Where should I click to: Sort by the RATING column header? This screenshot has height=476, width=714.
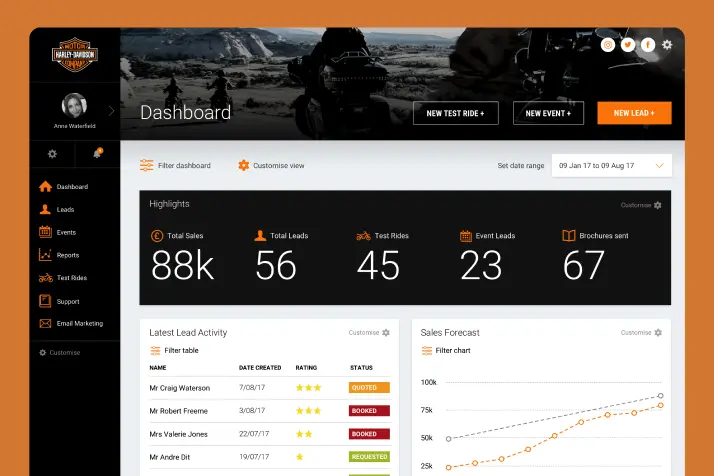pyautogui.click(x=306, y=368)
